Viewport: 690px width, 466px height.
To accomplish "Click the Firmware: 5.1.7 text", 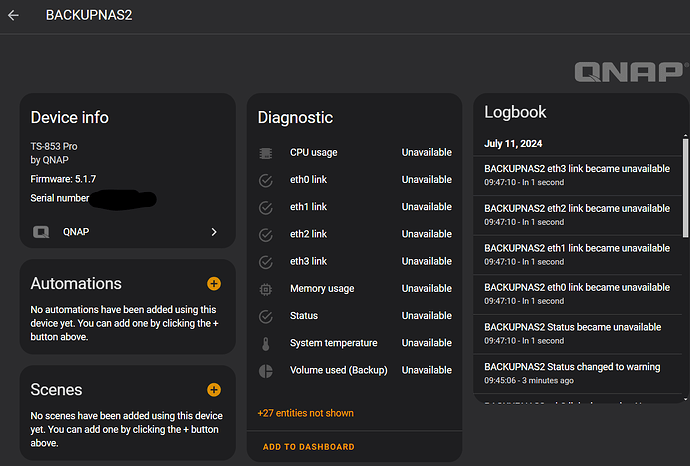I will click(x=63, y=179).
